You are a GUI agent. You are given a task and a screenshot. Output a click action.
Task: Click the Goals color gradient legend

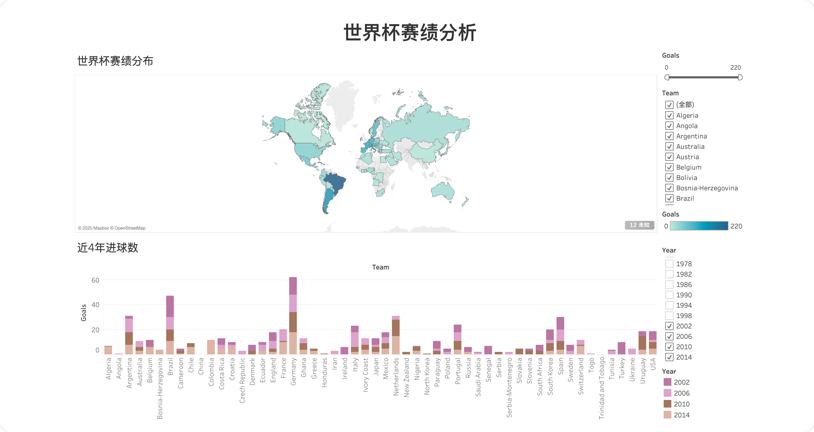698,226
